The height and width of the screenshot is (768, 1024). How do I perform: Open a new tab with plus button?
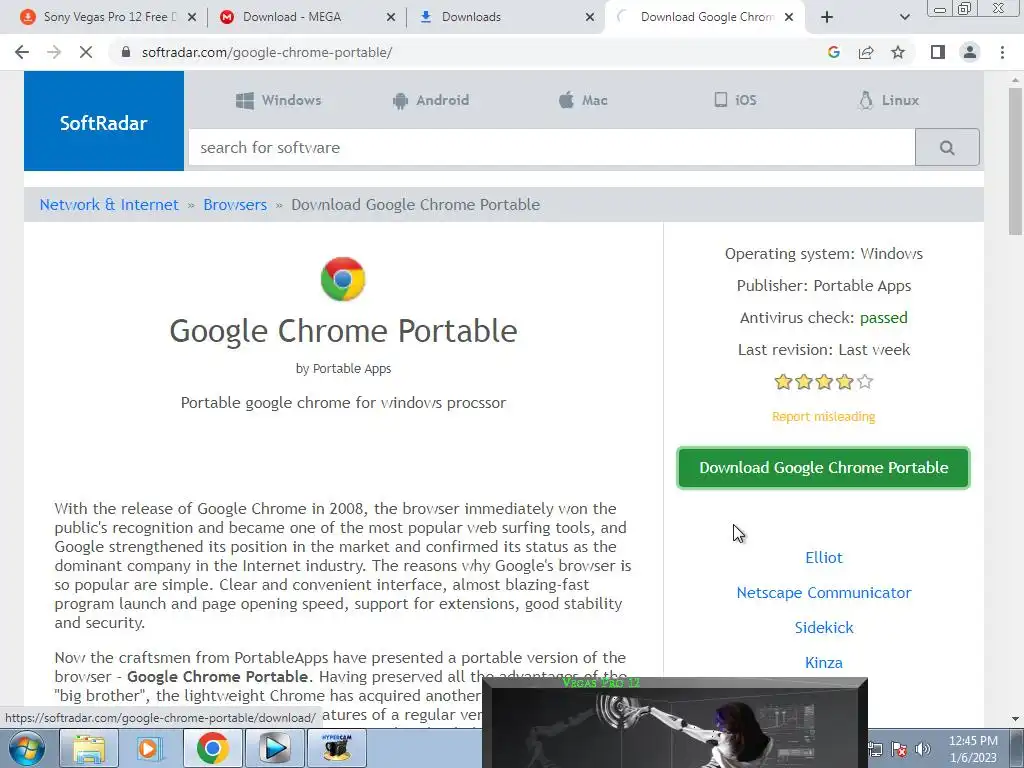(827, 17)
